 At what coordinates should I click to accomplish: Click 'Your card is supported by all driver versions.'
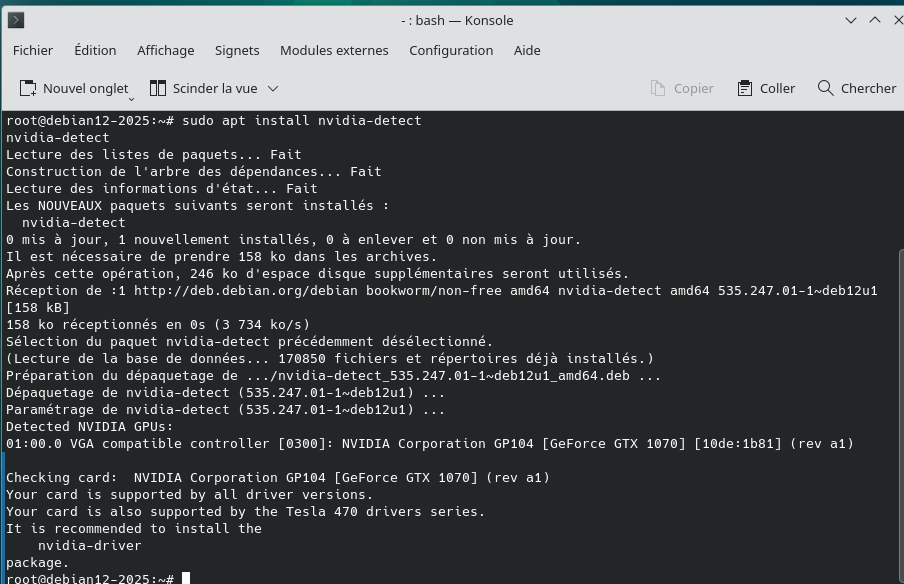click(x=190, y=495)
